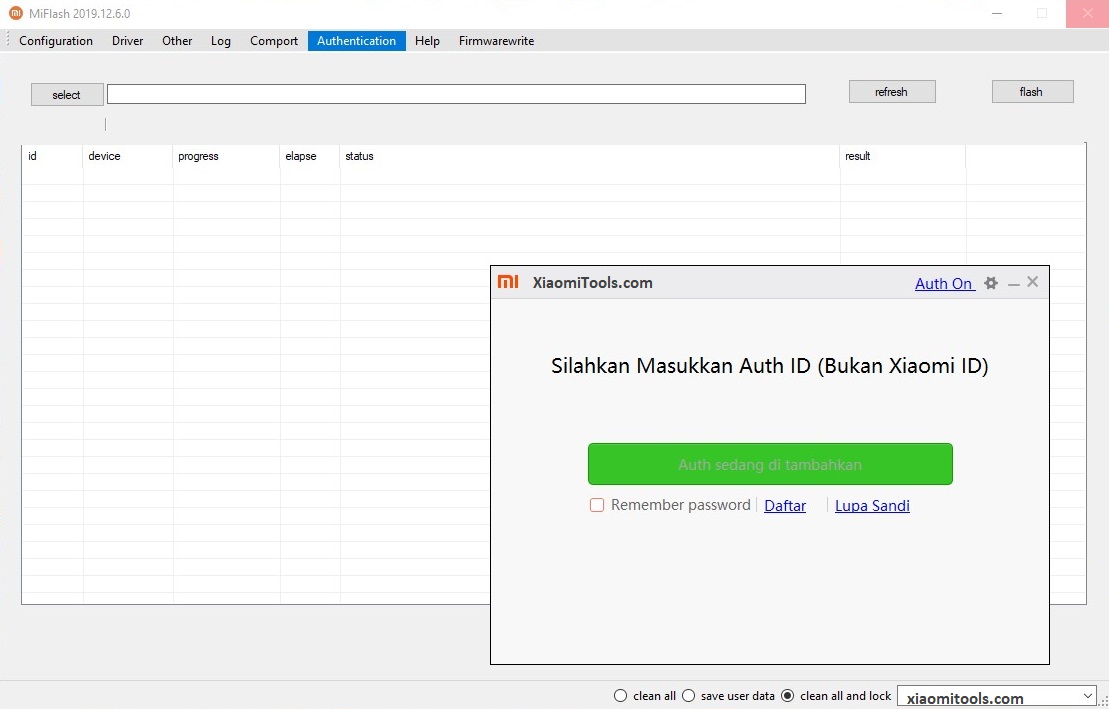Click the Mi logo in XiaomiTools dialog
Viewport: 1109px width, 709px height.
point(508,282)
